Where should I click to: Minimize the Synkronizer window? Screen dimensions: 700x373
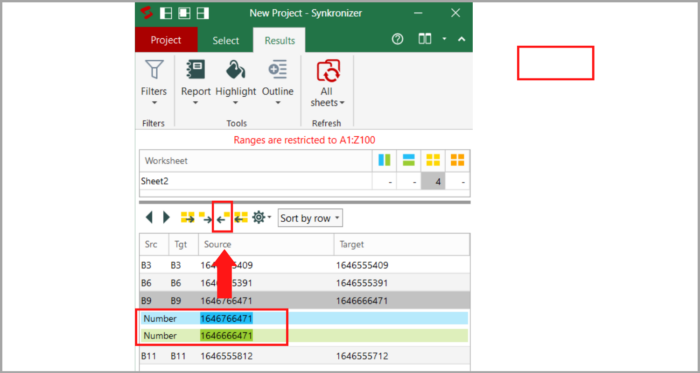click(x=418, y=13)
